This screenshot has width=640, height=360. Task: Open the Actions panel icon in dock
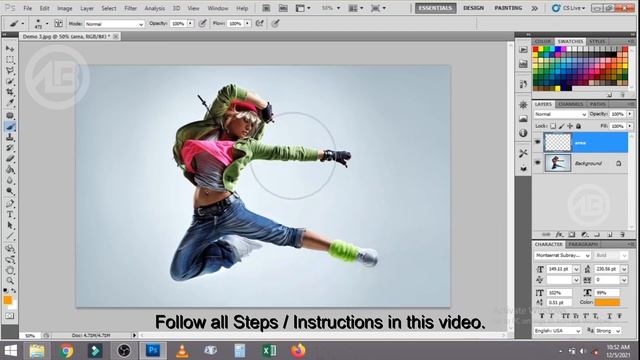[523, 49]
